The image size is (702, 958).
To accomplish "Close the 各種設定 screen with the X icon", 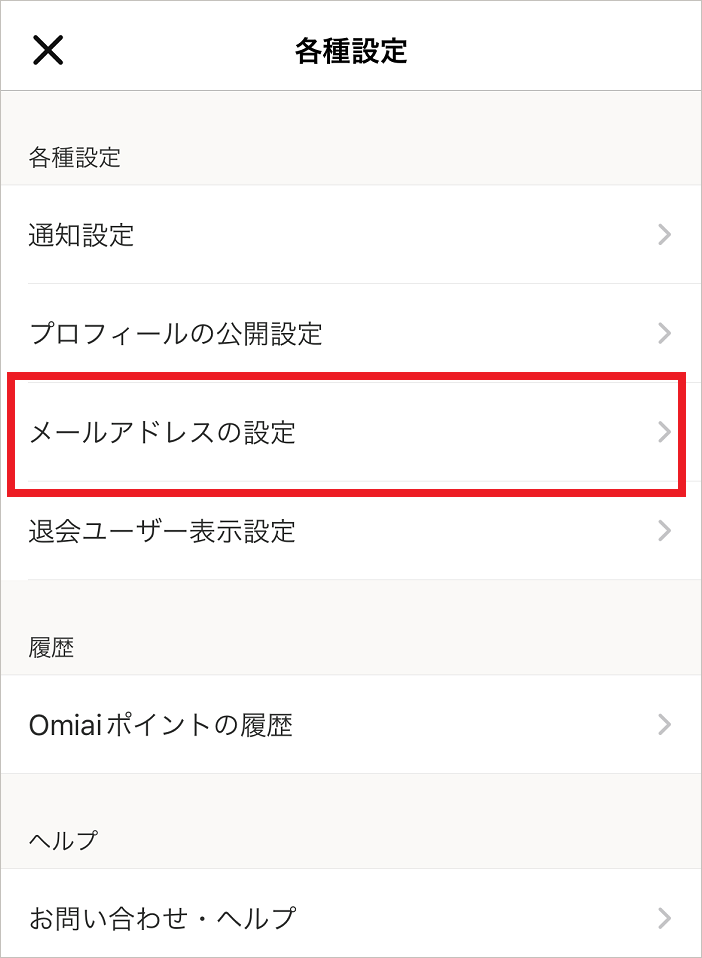I will click(48, 50).
